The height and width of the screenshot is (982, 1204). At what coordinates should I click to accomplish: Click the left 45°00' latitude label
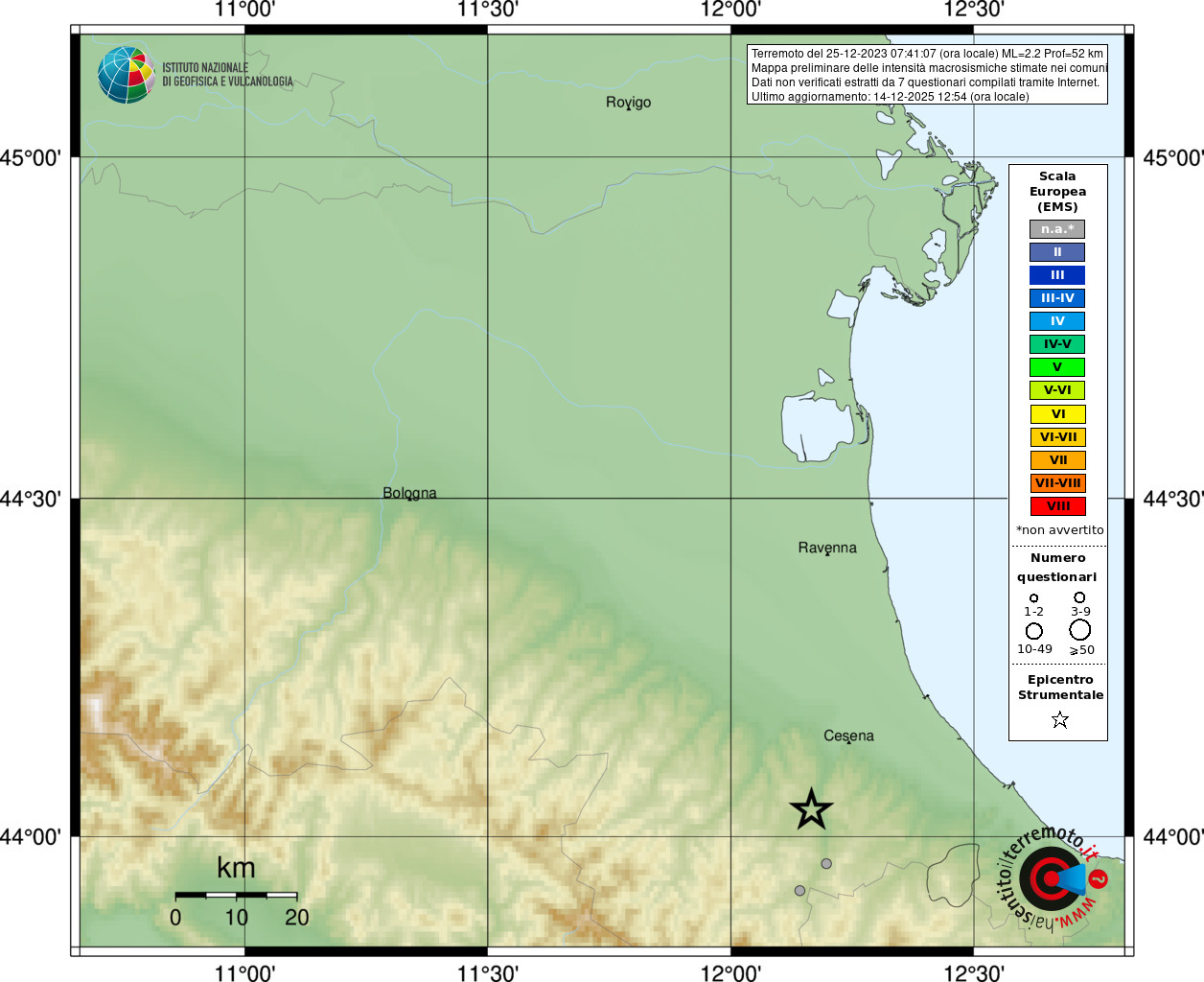point(30,157)
